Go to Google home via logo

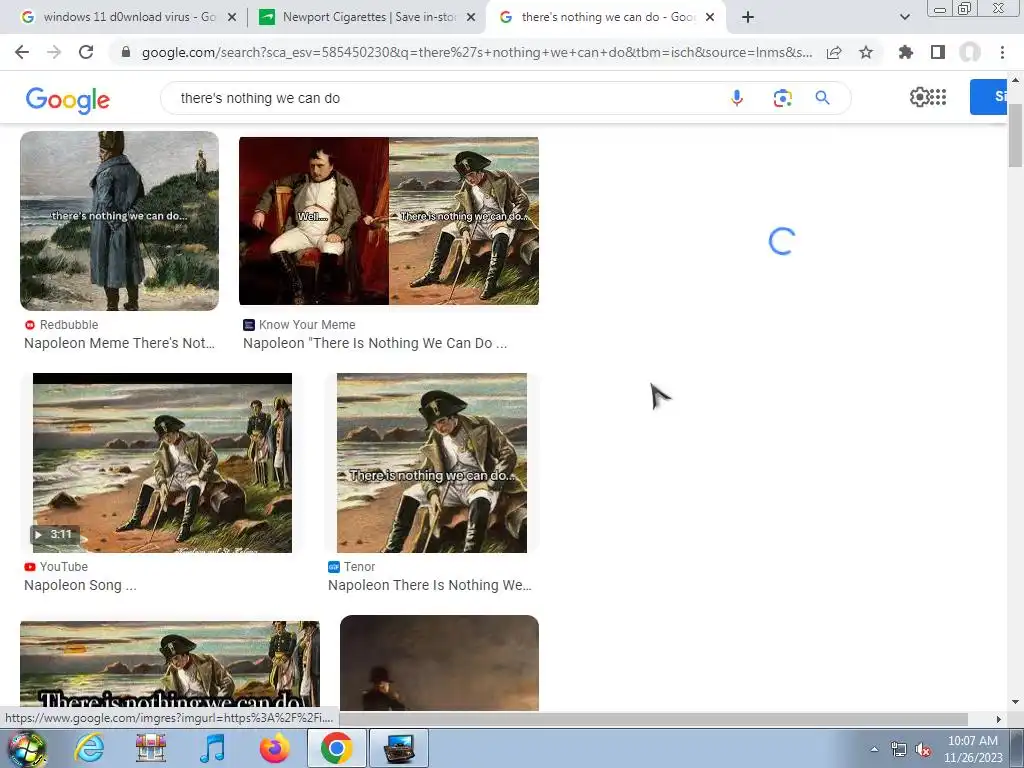(x=68, y=100)
